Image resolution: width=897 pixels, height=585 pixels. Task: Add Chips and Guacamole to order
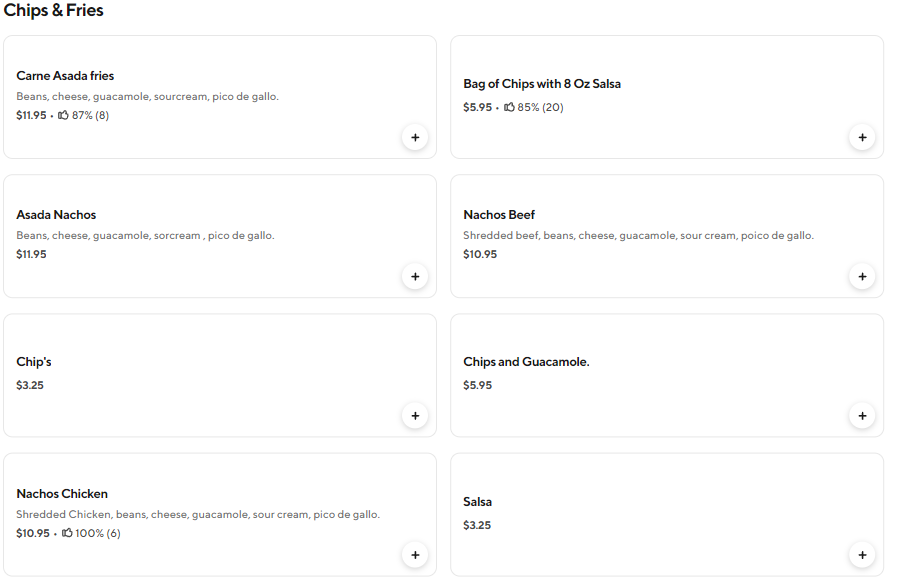862,415
